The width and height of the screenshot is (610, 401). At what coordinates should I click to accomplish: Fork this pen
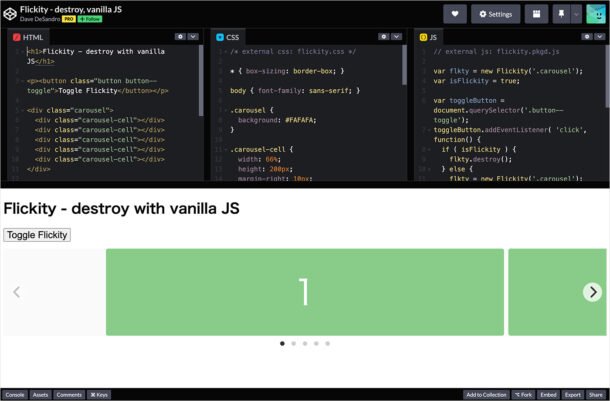[x=523, y=395]
